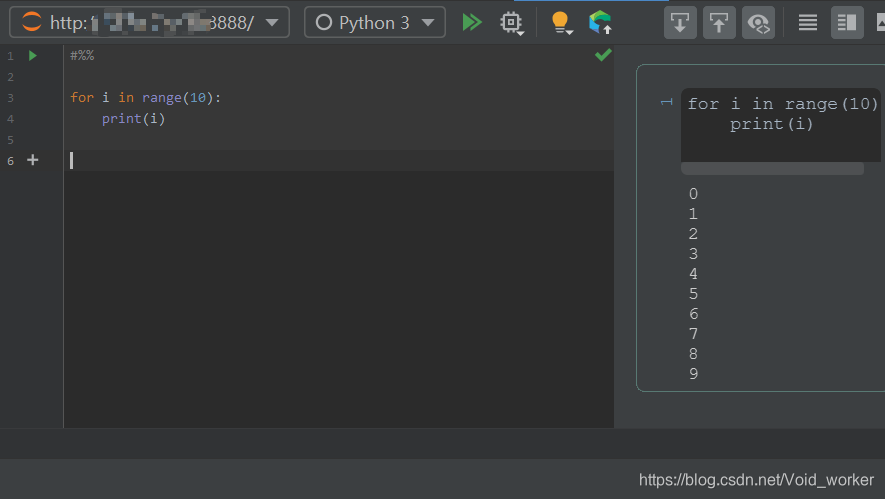Click output value 9 in preview
The image size is (885, 499).
pyautogui.click(x=693, y=374)
